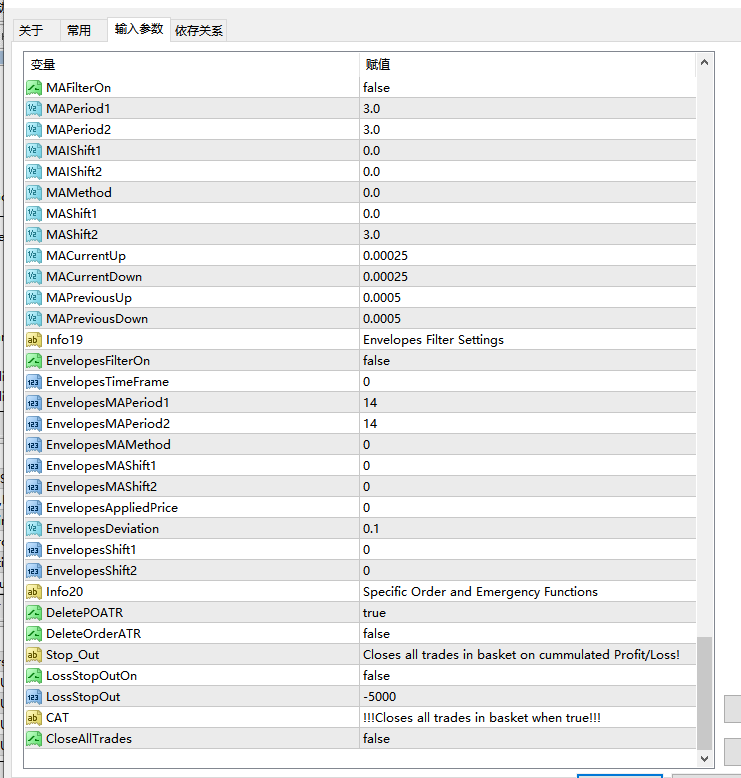Click the icon beside MAShift2

(34, 235)
